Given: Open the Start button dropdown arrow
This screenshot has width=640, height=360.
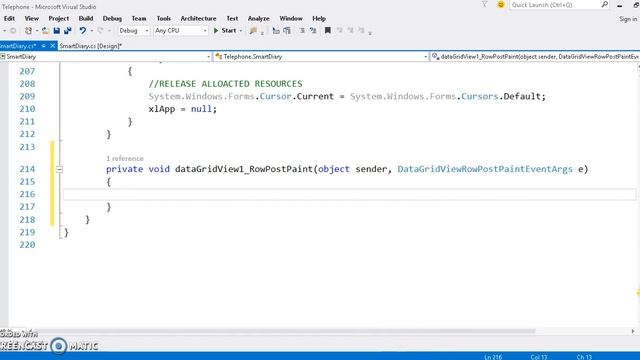Looking at the screenshot, I should coord(241,31).
